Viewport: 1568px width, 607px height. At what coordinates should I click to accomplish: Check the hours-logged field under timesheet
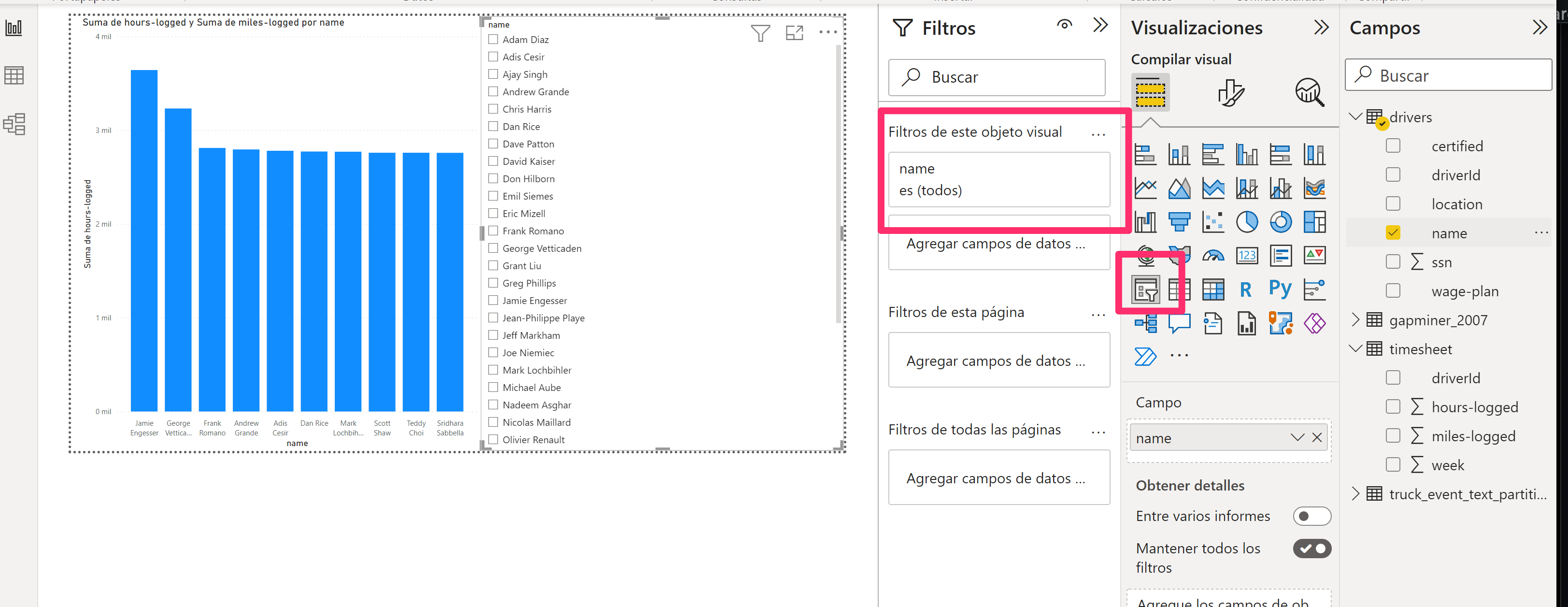click(1393, 407)
